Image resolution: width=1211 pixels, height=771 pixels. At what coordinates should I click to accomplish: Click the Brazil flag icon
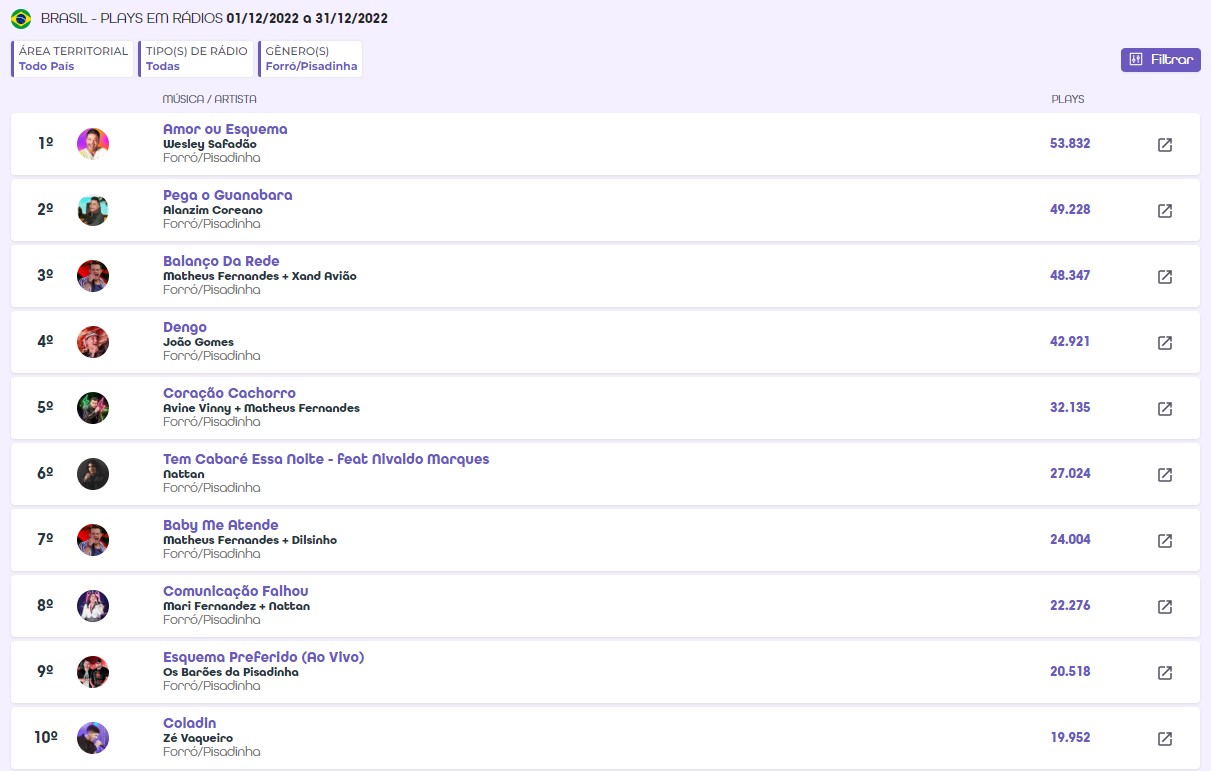click(21, 18)
